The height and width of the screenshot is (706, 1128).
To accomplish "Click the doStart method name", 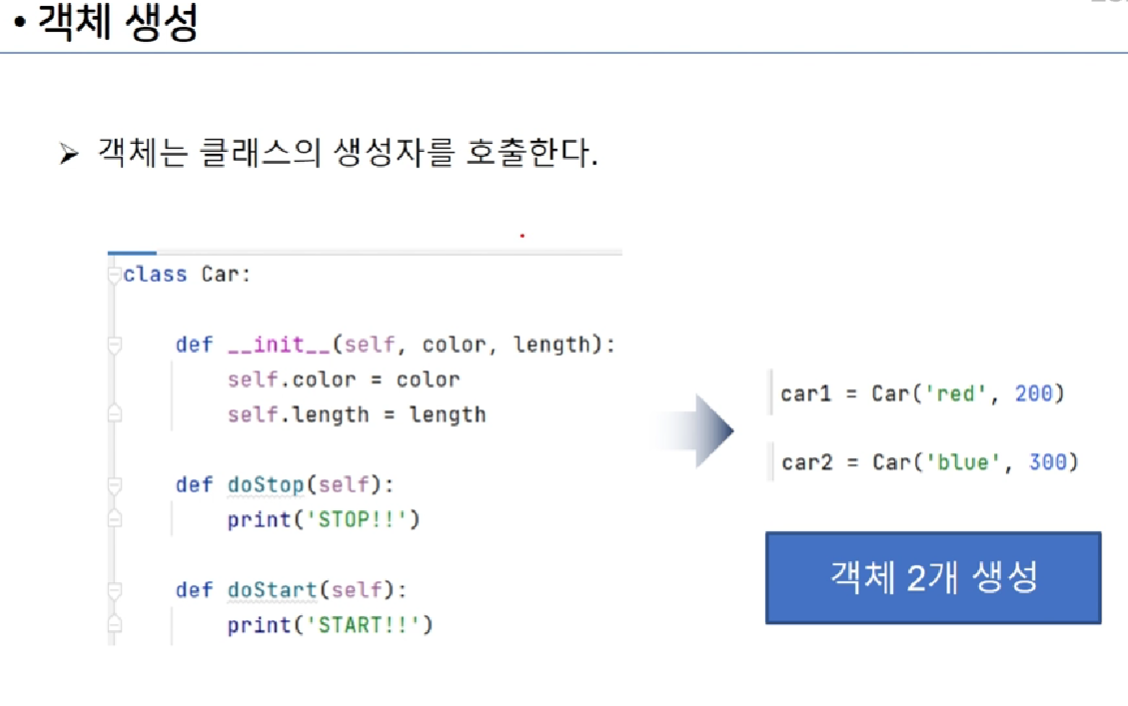I will [272, 590].
